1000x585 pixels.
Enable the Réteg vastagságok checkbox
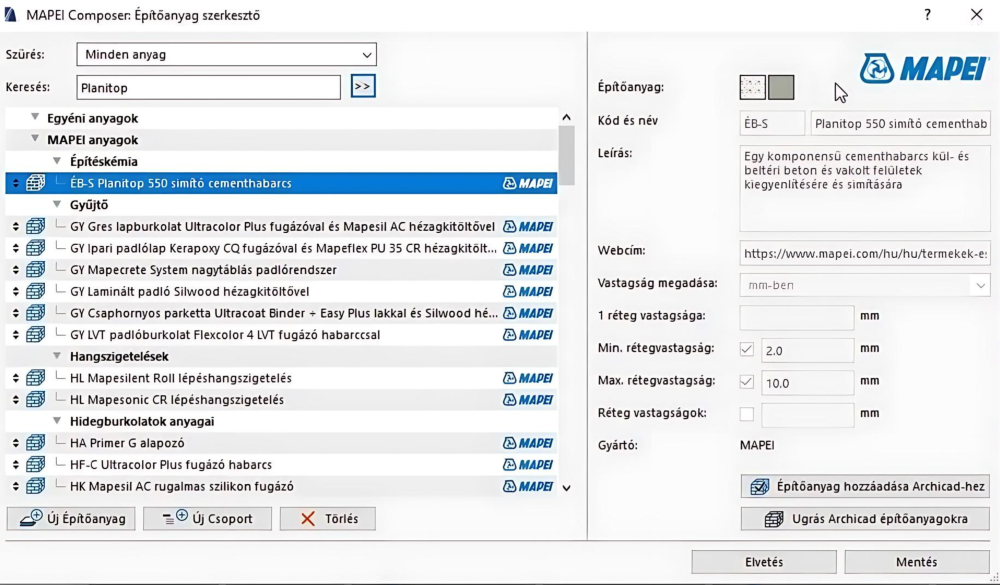pos(746,414)
